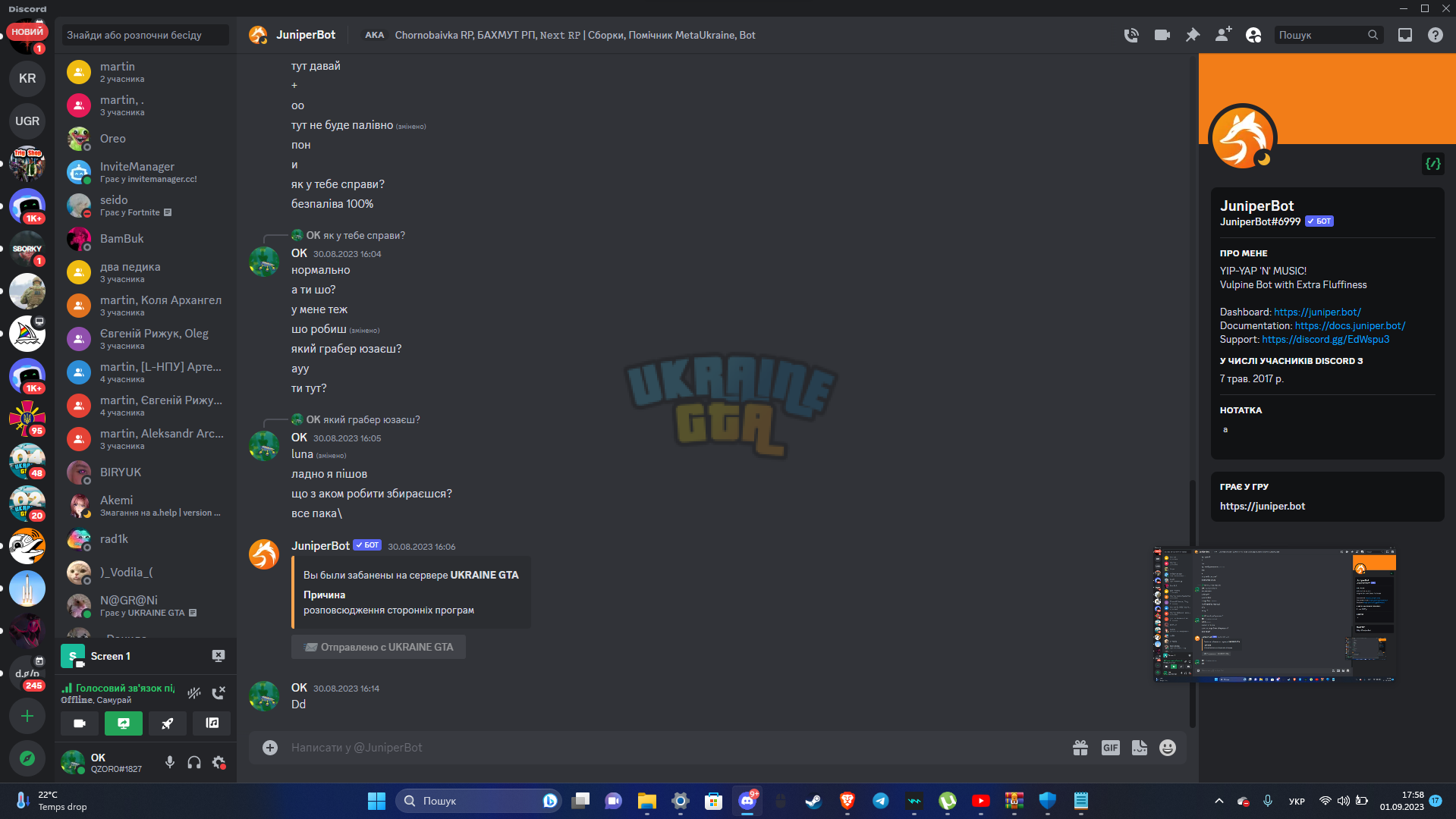This screenshot has height=819, width=1456.
Task: Toggle noise suppression in voice panel
Action: click(x=194, y=692)
